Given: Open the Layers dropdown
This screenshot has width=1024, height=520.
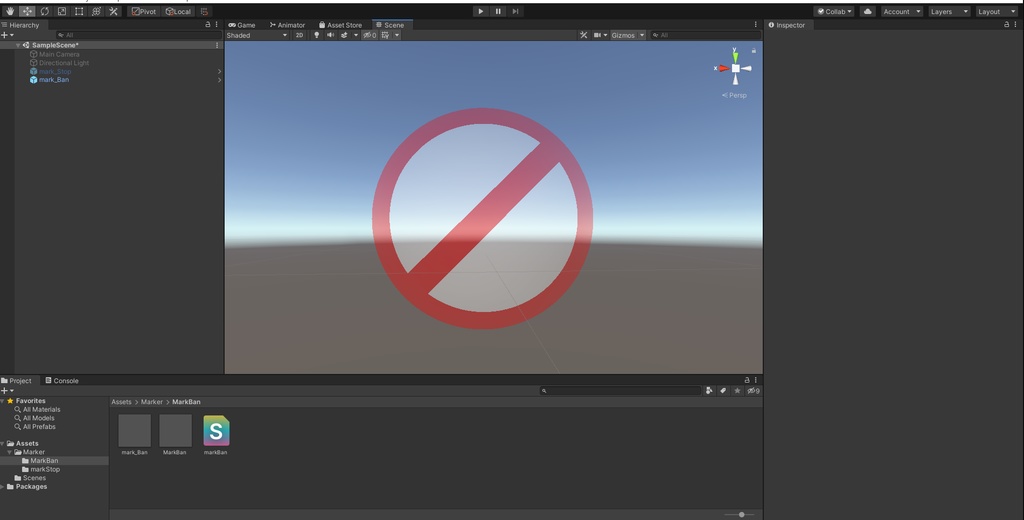Looking at the screenshot, I should (949, 11).
